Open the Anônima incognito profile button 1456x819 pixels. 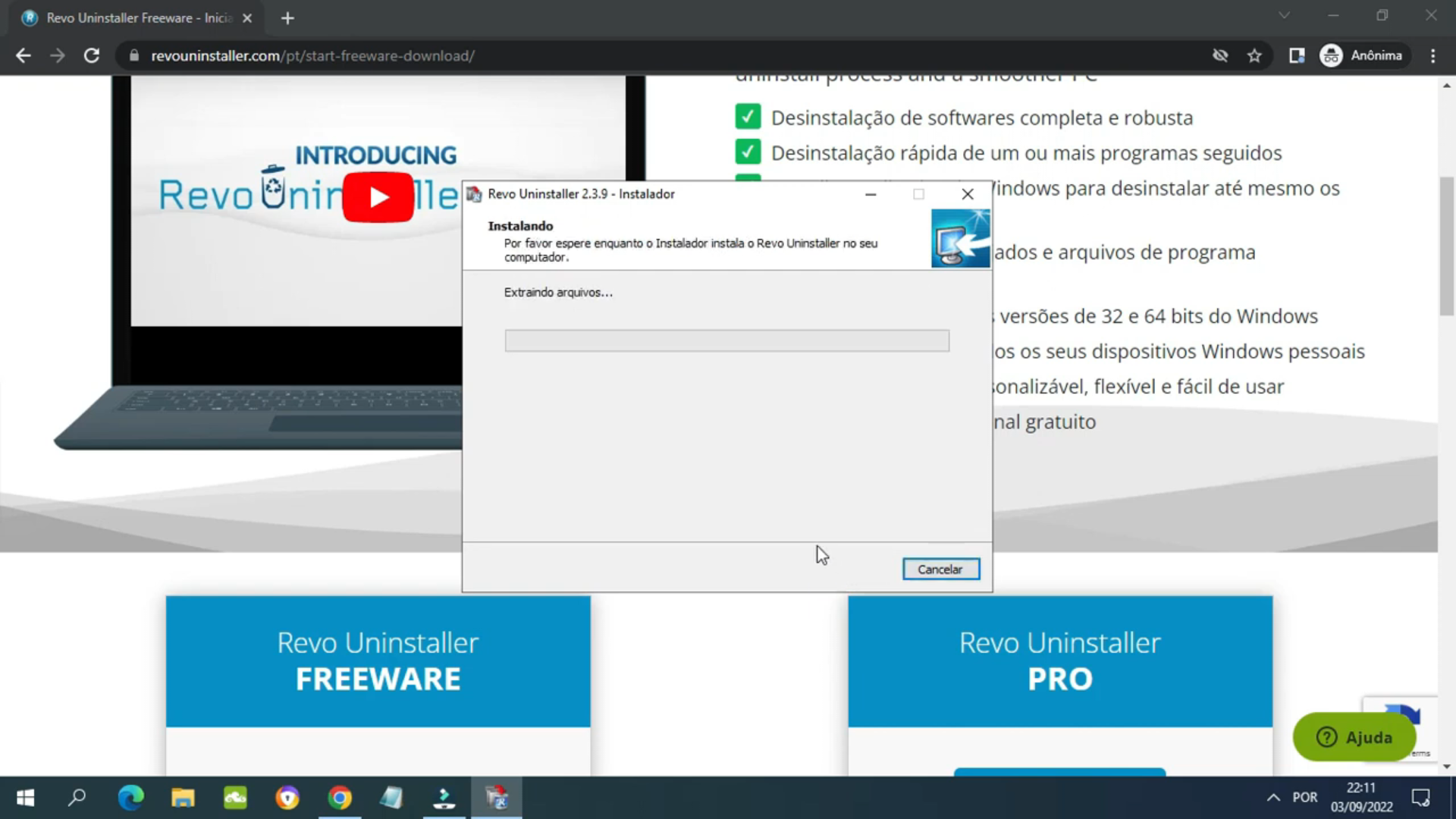[x=1363, y=55]
